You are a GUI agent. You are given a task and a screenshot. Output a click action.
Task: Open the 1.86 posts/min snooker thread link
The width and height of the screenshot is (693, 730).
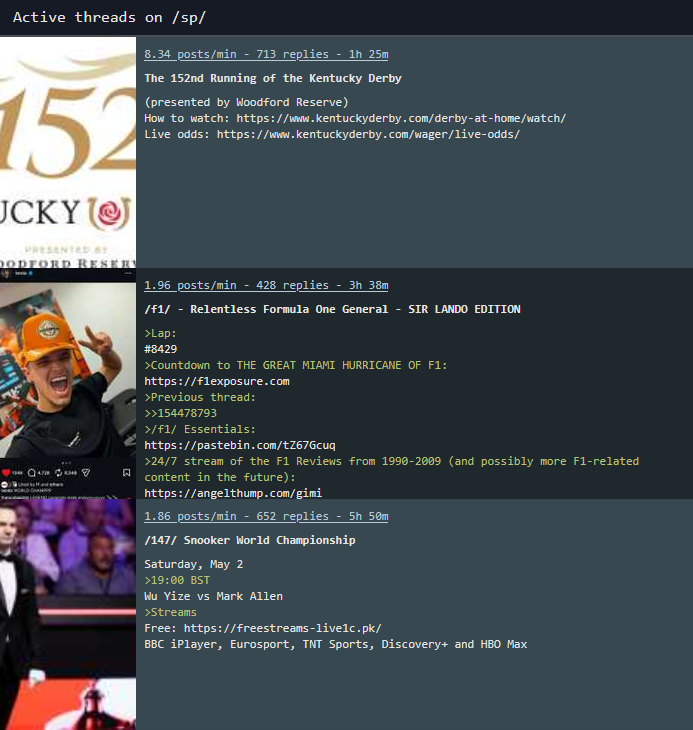pyautogui.click(x=266, y=516)
